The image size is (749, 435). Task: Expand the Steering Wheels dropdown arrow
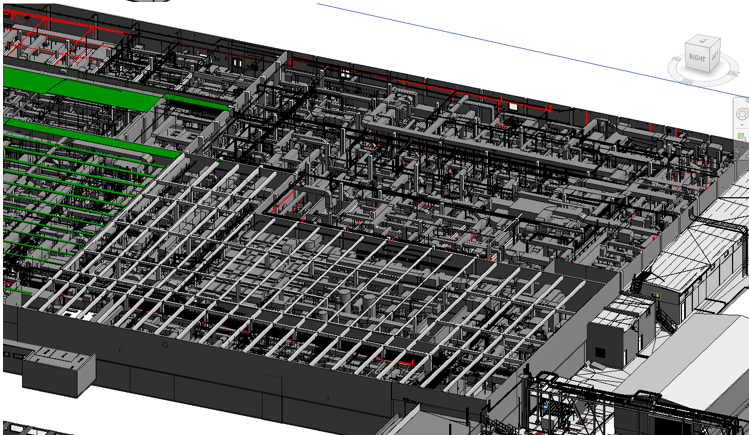[742, 125]
